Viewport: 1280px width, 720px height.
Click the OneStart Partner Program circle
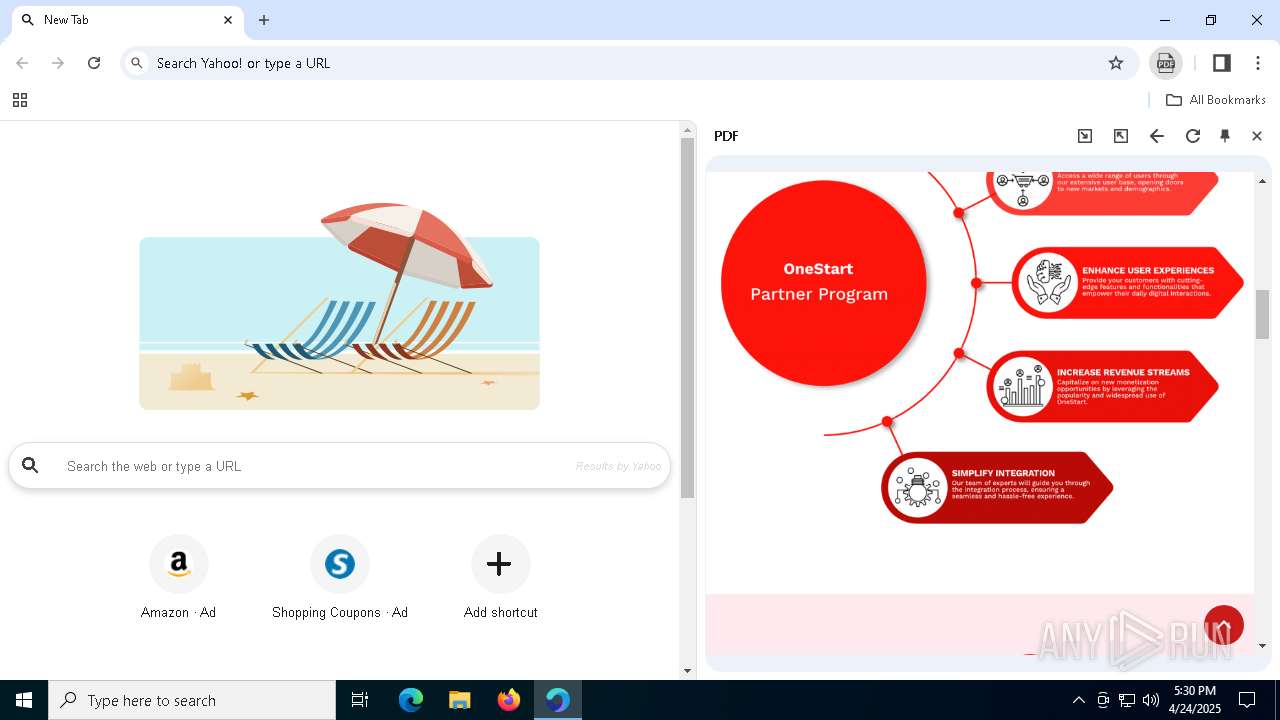click(x=824, y=283)
